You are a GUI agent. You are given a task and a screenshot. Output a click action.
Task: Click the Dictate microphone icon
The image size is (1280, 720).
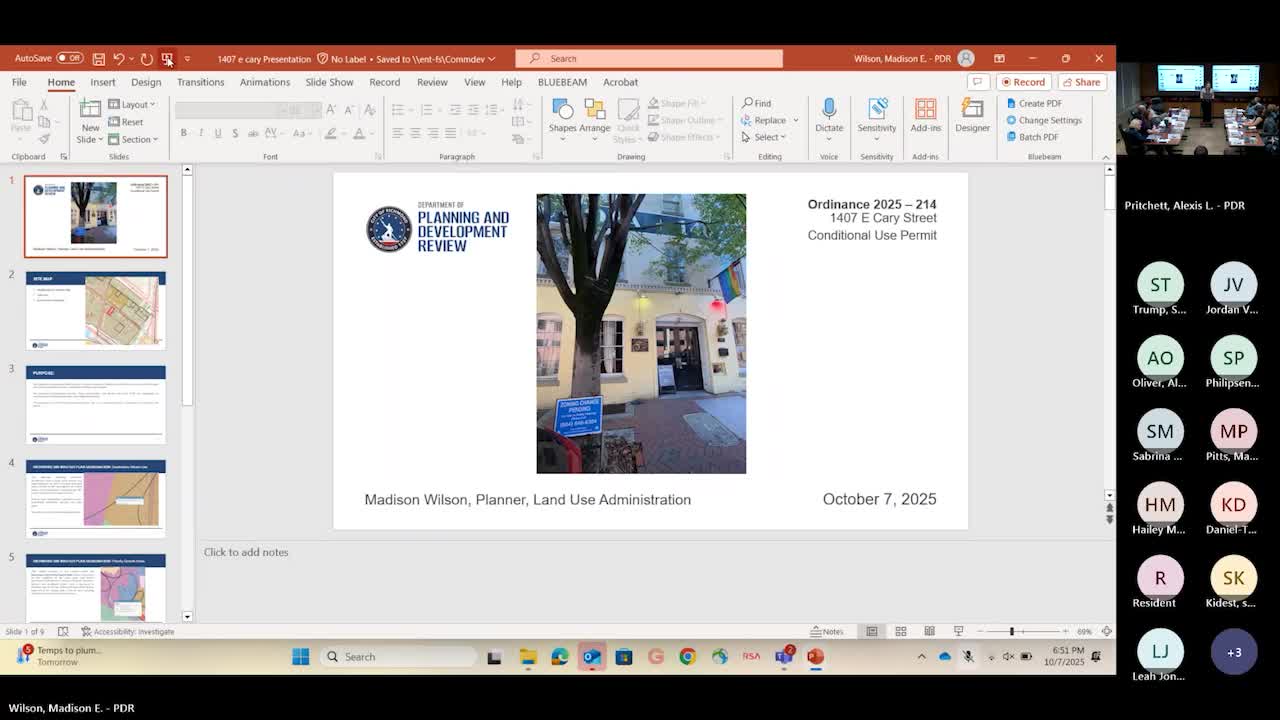click(828, 115)
